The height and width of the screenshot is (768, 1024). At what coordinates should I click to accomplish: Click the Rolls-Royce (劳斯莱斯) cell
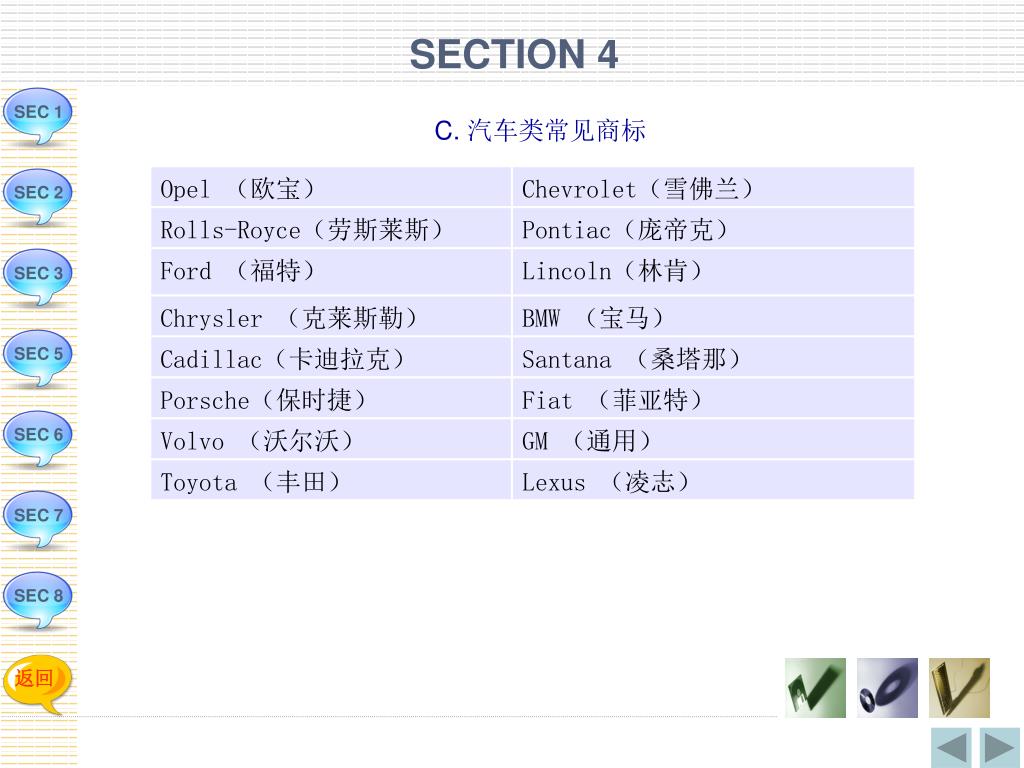coord(331,228)
